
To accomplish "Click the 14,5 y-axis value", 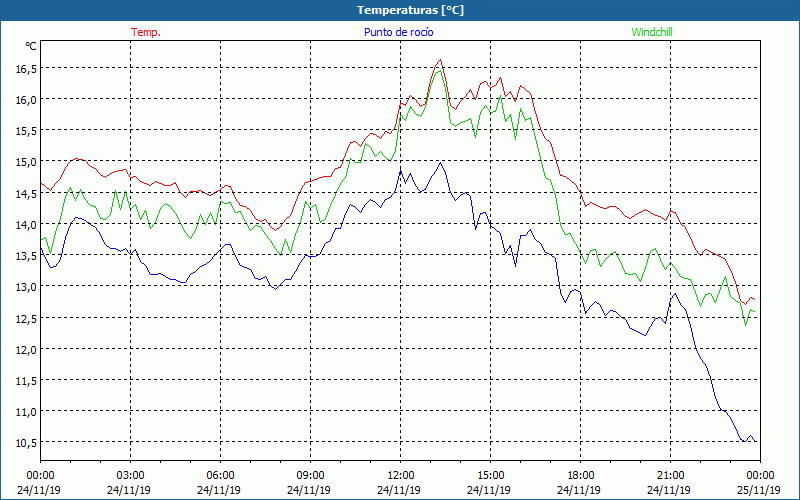I will pos(26,193).
